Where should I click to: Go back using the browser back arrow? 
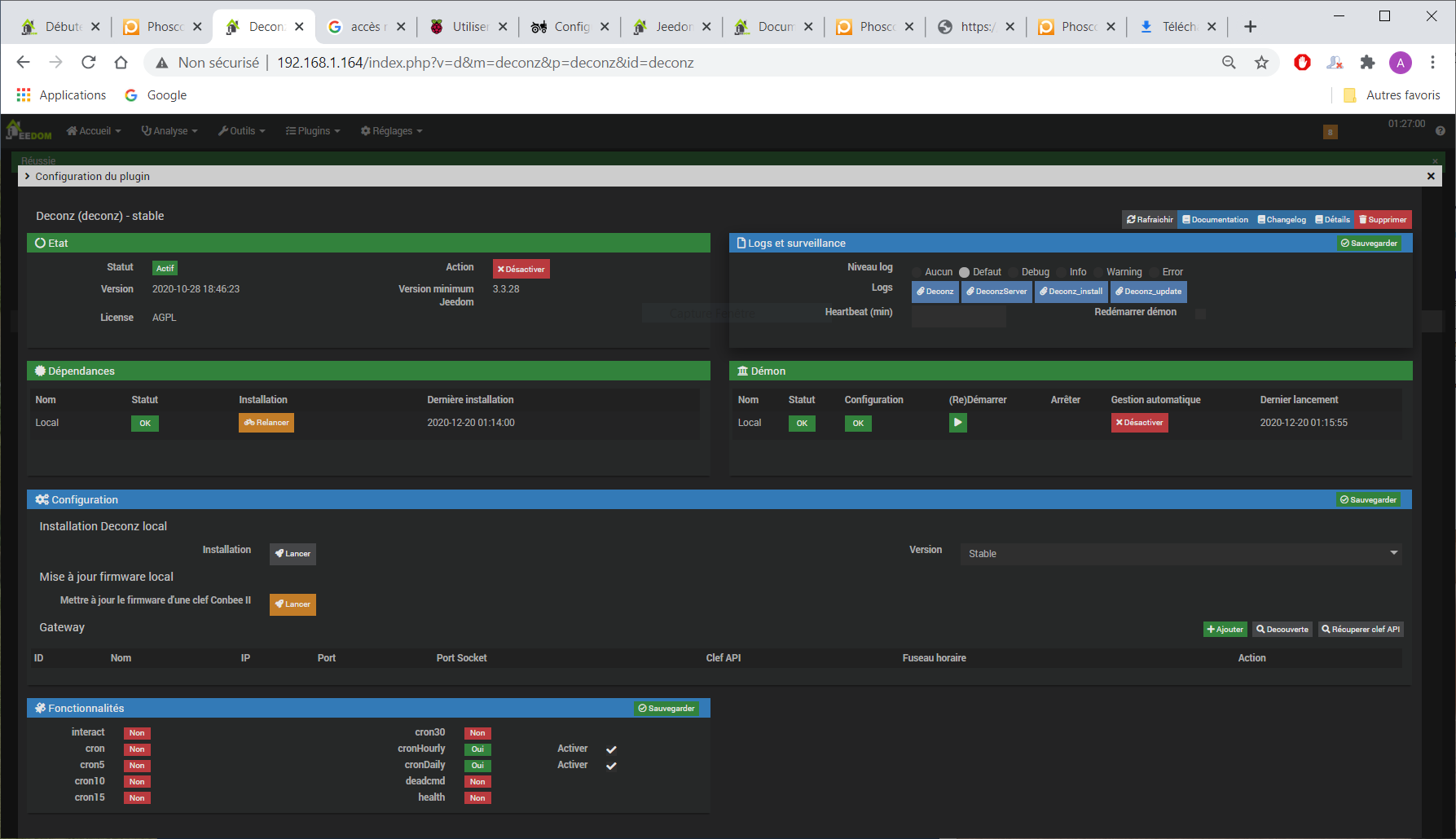coord(24,62)
